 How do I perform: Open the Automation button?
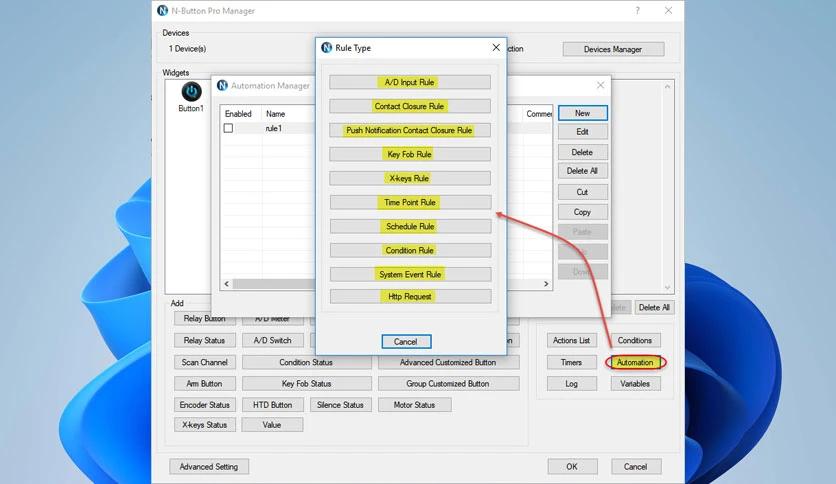coord(635,362)
